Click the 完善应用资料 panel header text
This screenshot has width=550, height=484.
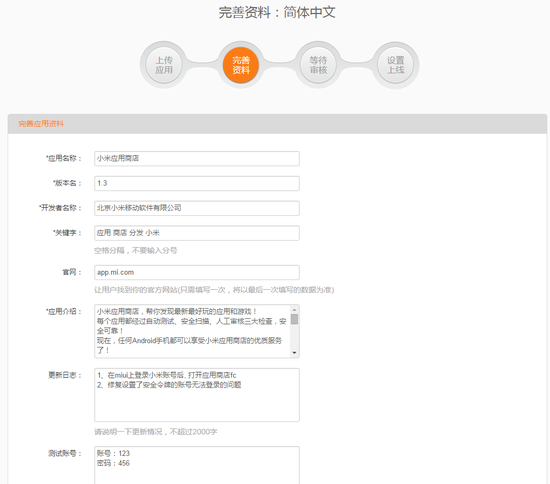coord(41,124)
